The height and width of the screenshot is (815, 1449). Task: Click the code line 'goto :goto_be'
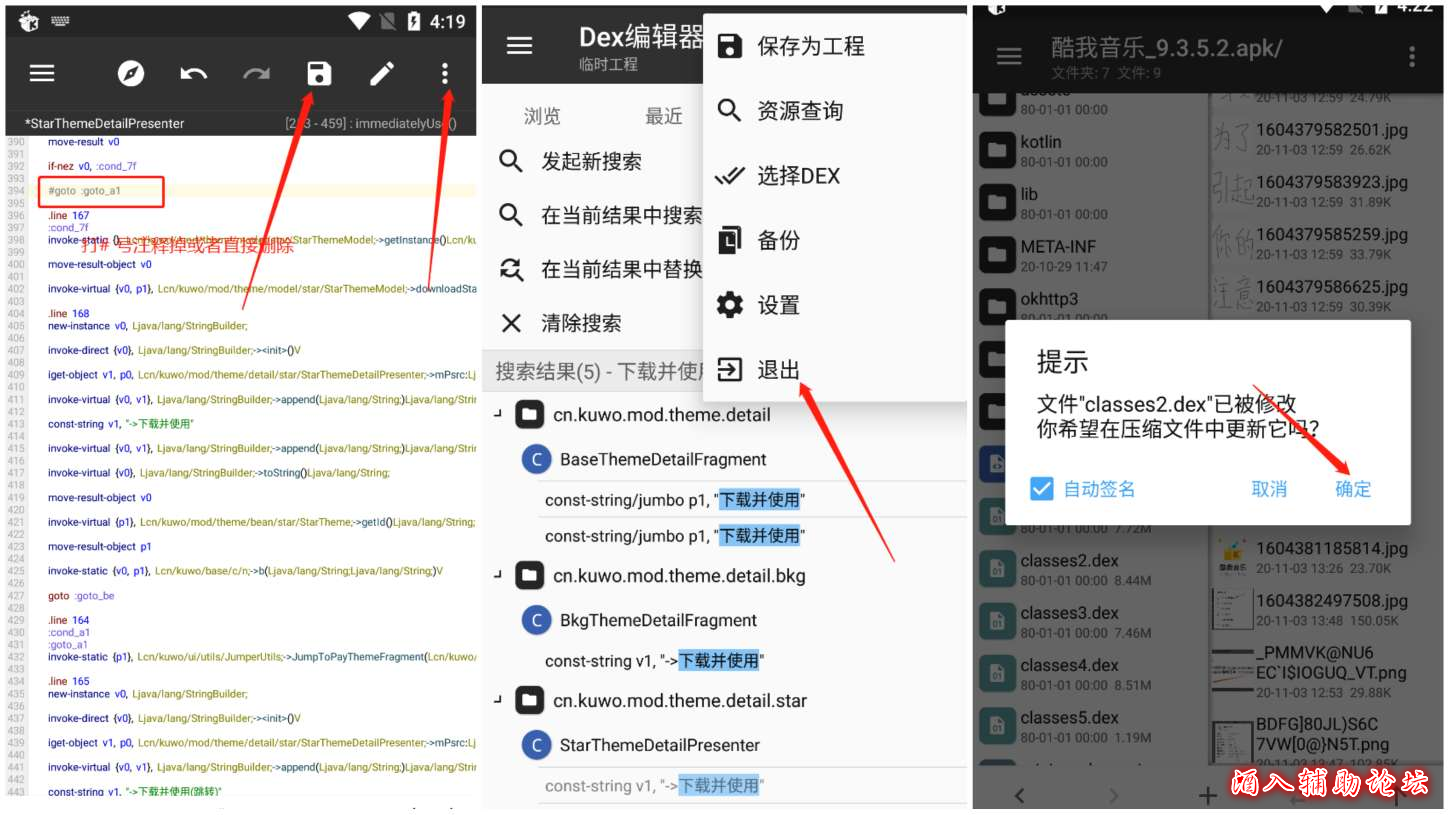81,596
